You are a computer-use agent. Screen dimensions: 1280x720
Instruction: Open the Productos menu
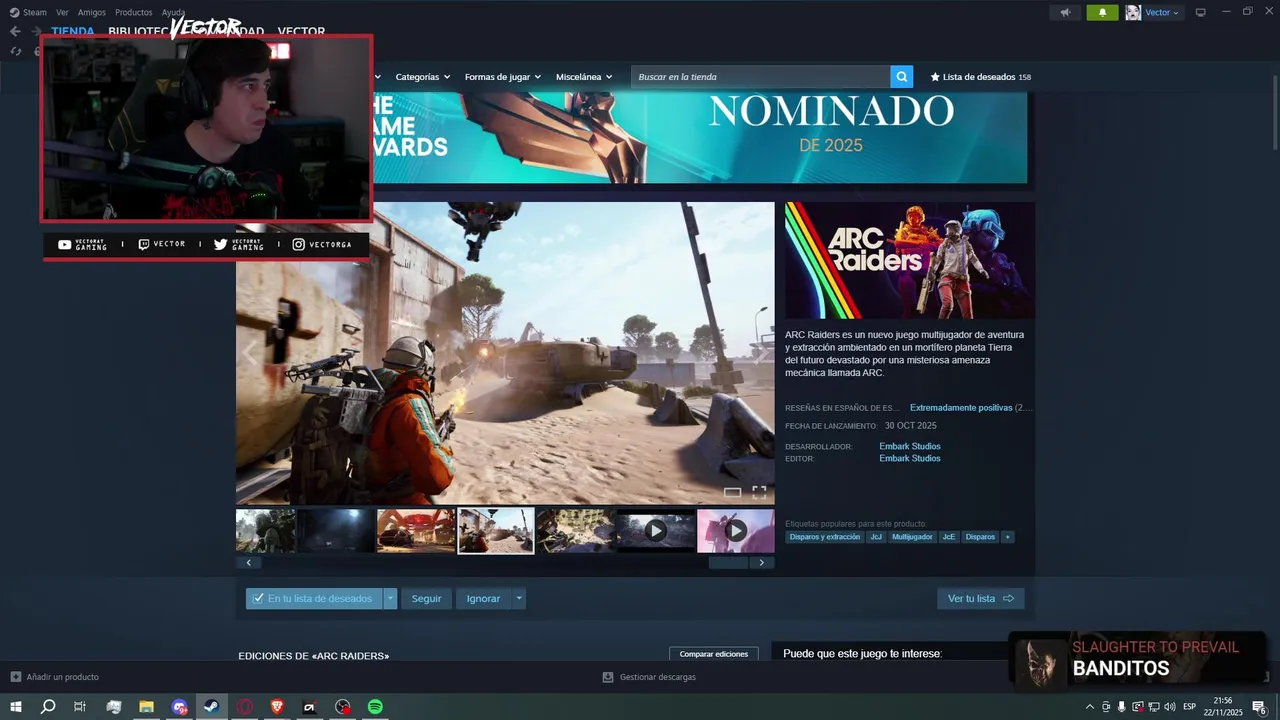[134, 12]
